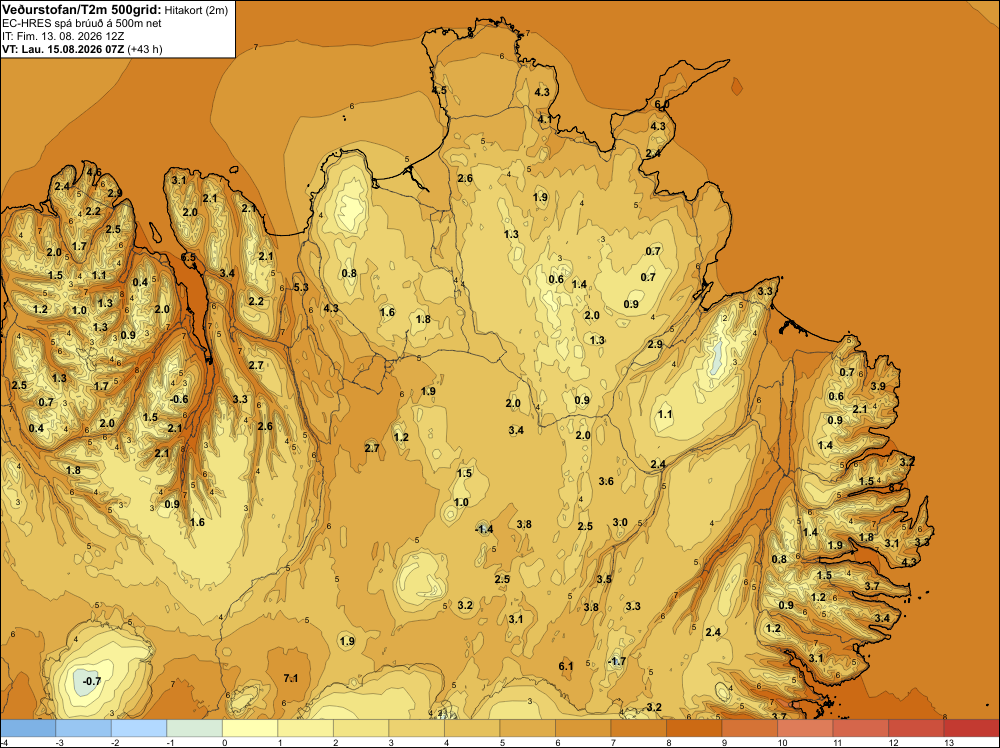Click the -0.7 temperature label on the glacier
The image size is (1000, 748).
click(92, 681)
